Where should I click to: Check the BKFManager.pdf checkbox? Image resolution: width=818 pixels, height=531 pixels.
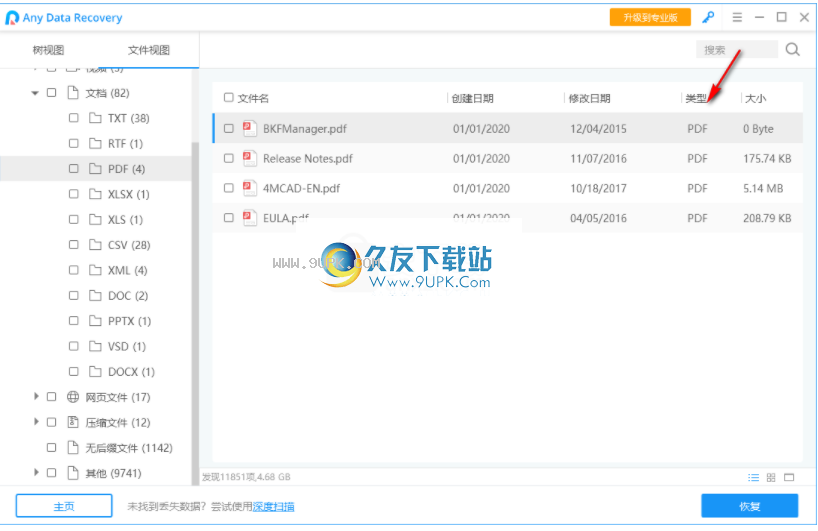tap(228, 128)
